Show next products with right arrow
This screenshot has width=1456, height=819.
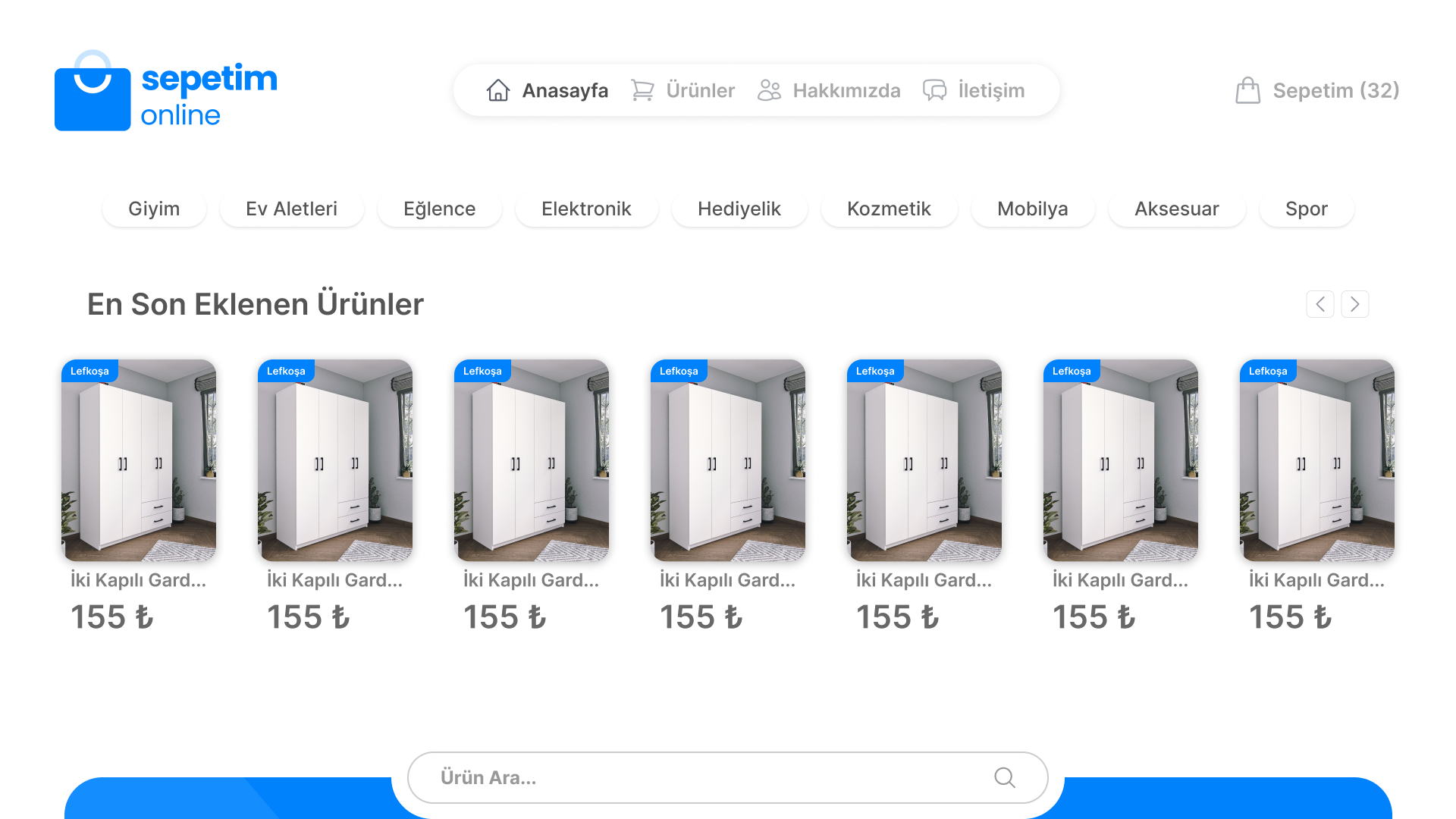(1355, 304)
